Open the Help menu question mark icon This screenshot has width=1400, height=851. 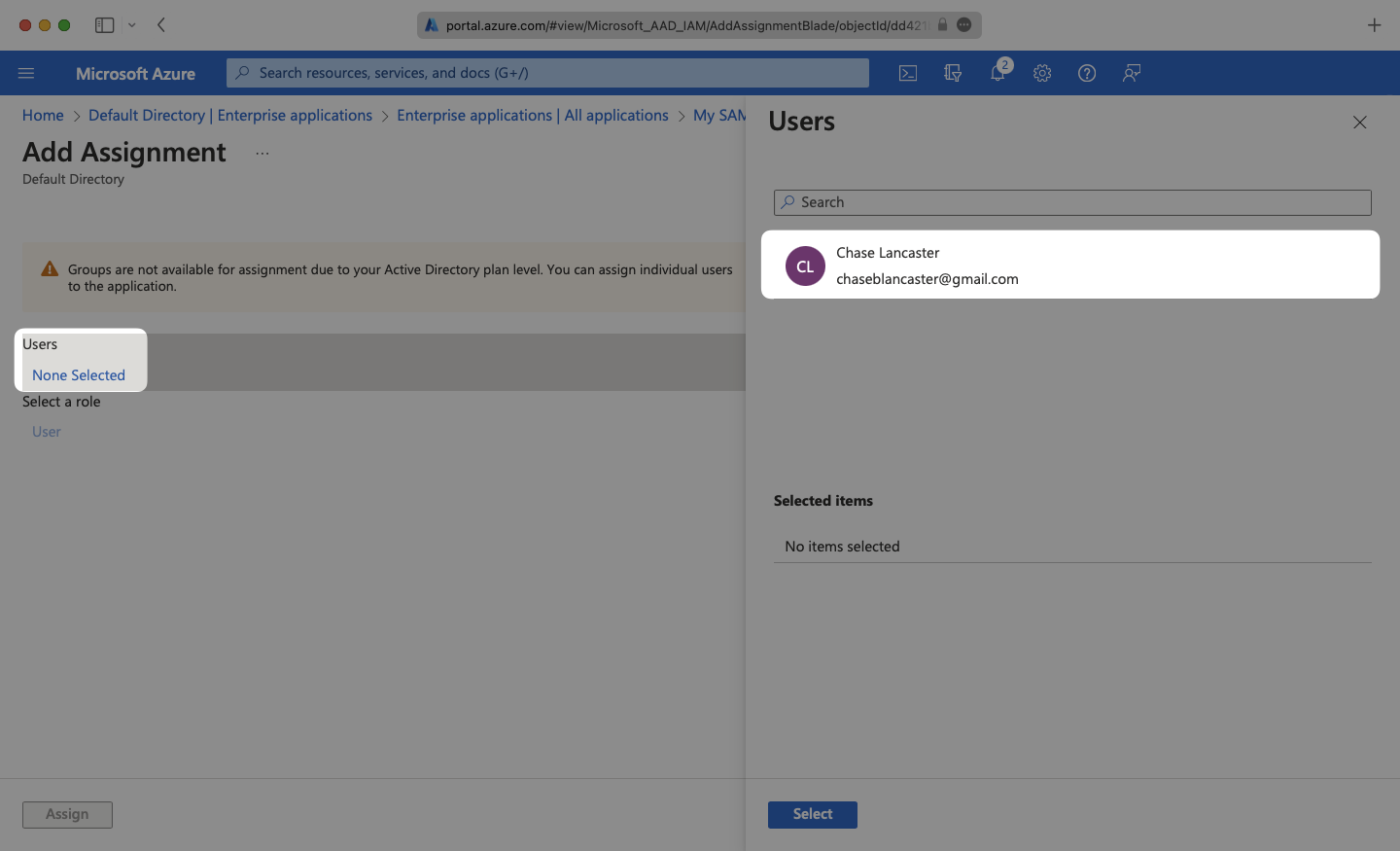coord(1086,72)
